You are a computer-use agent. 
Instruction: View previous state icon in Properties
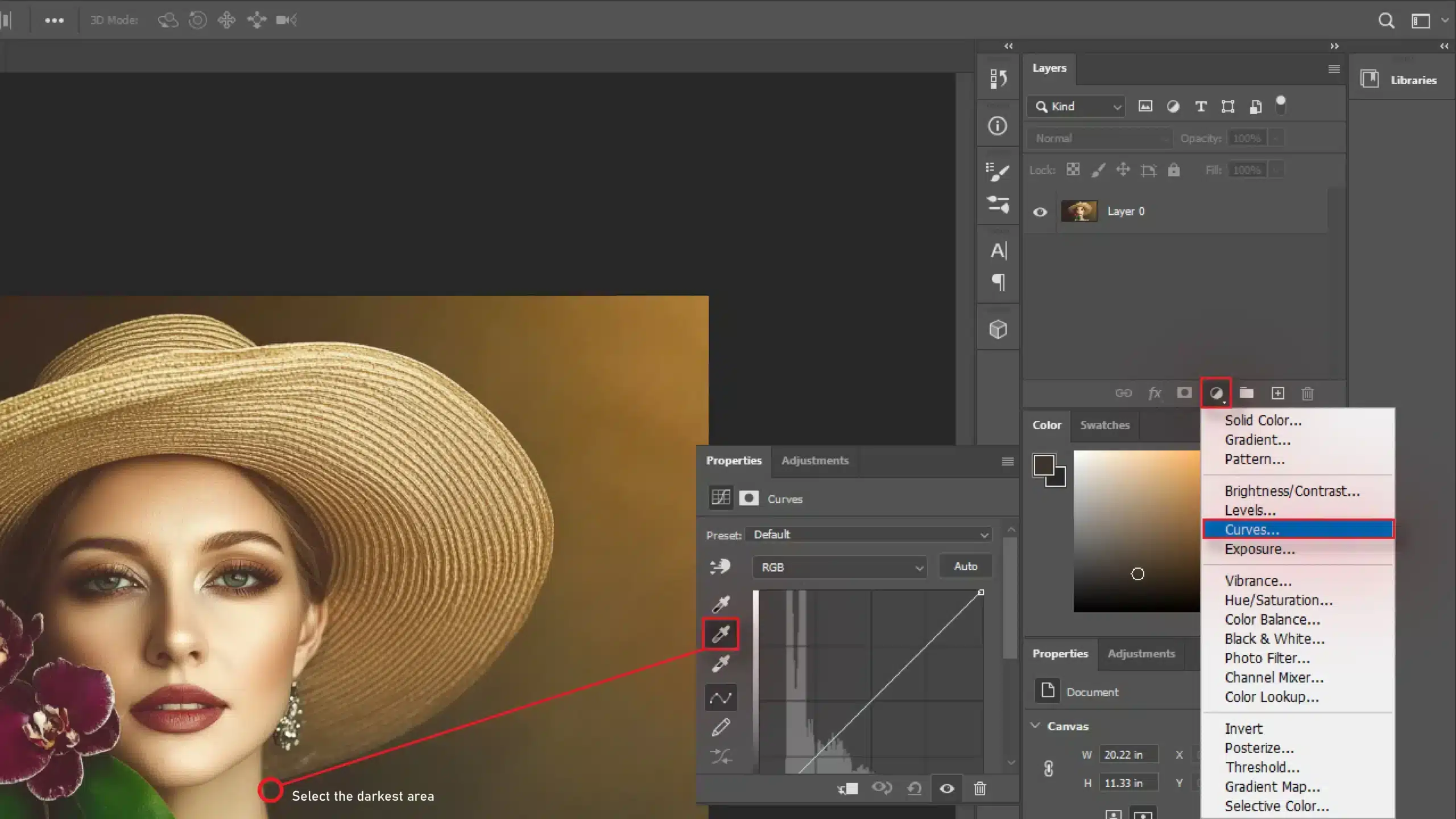[x=882, y=788]
